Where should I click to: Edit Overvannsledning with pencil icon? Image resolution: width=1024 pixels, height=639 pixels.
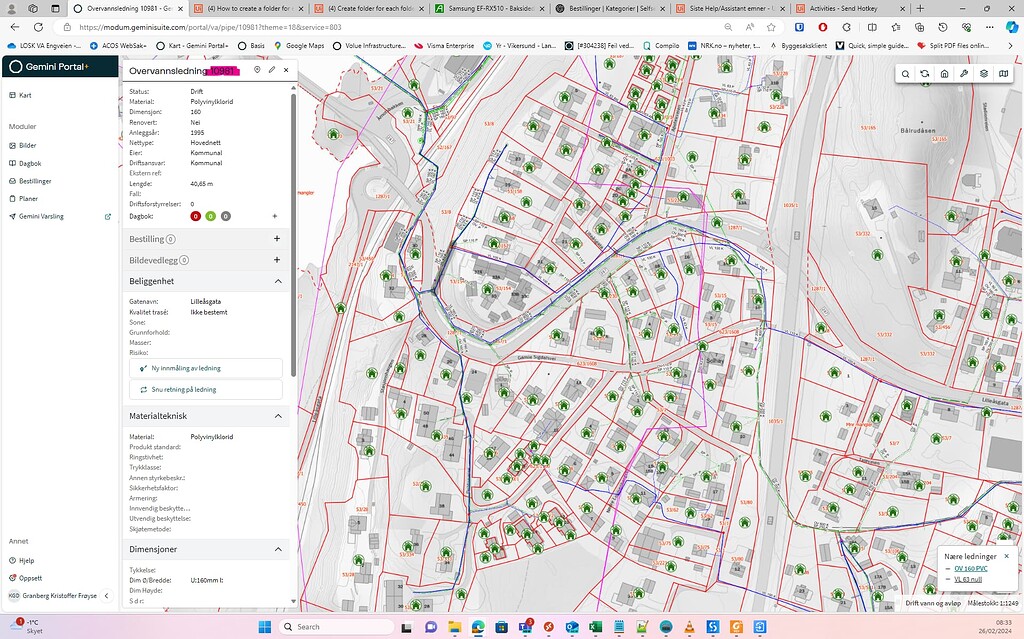coord(272,71)
